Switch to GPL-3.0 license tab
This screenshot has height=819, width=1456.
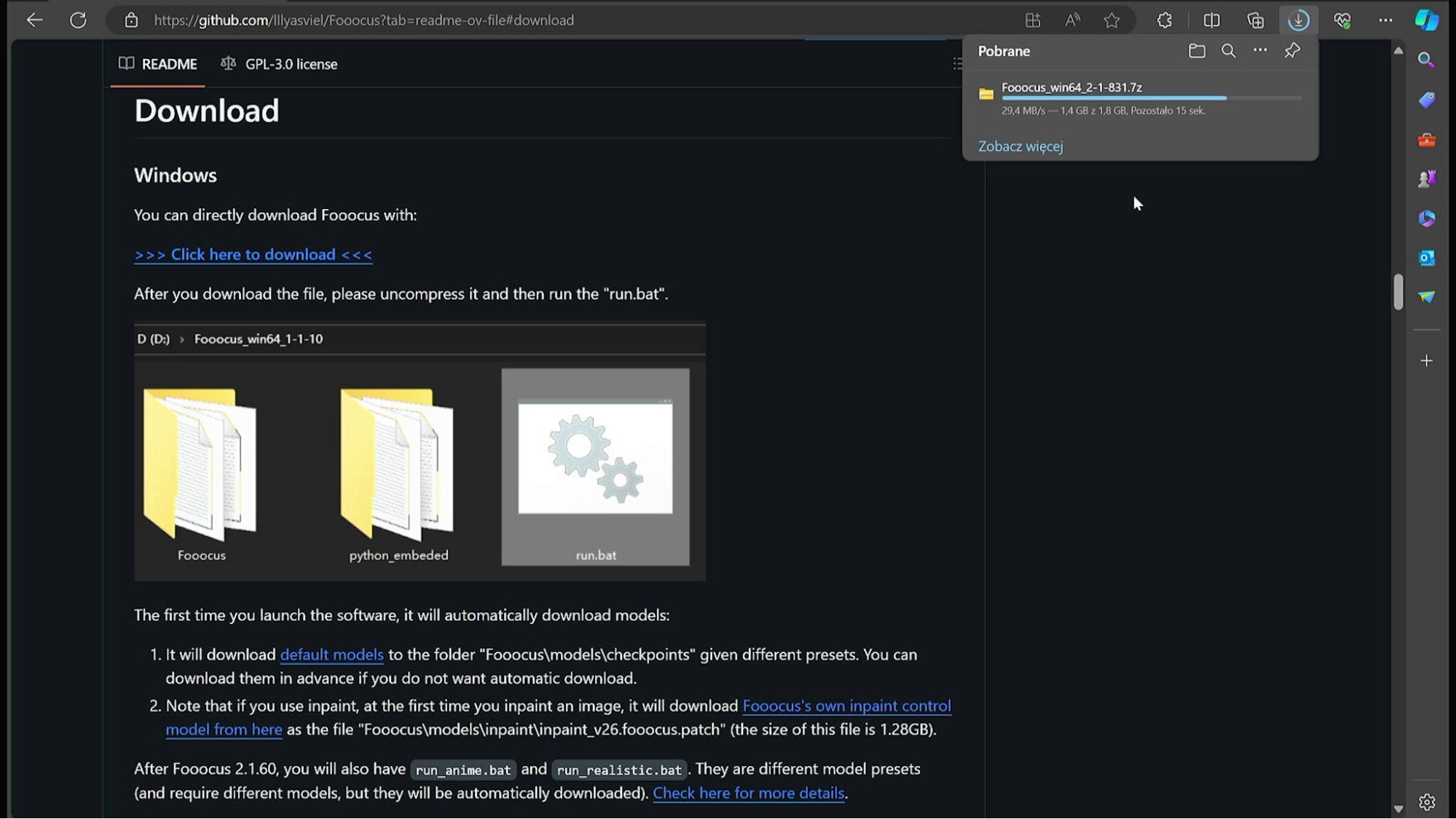tap(280, 64)
